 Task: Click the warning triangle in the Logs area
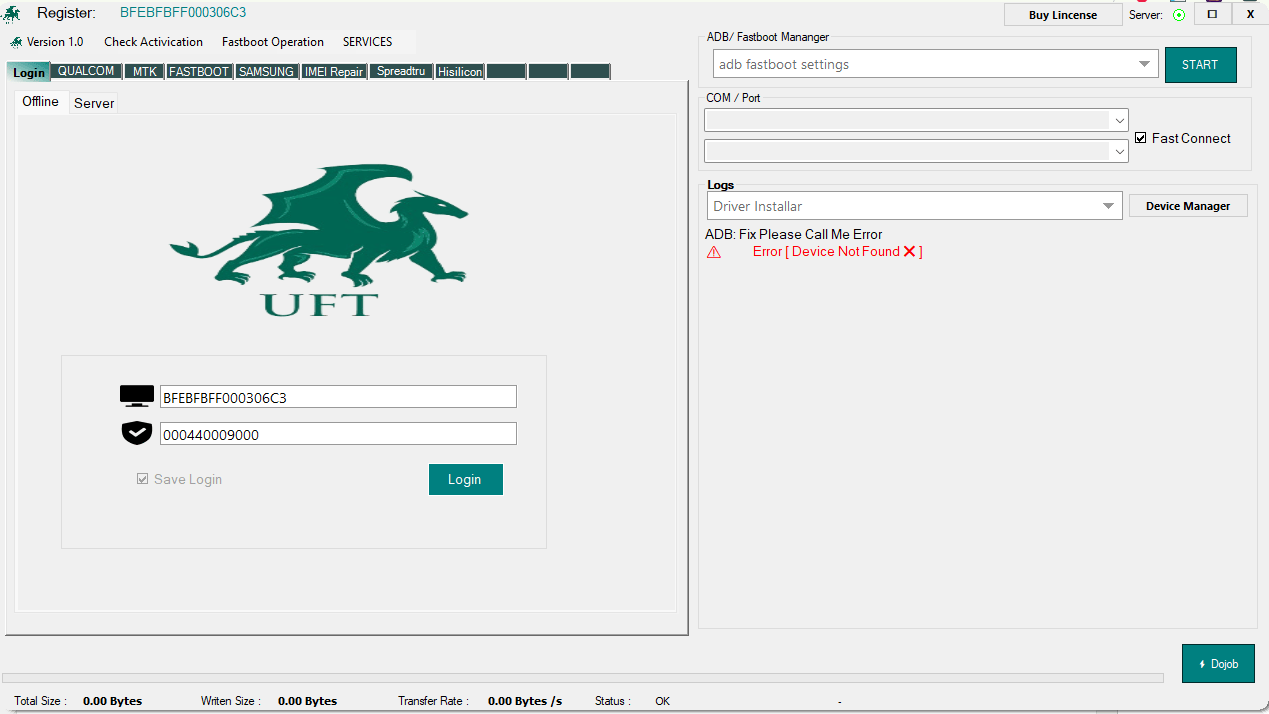click(713, 252)
